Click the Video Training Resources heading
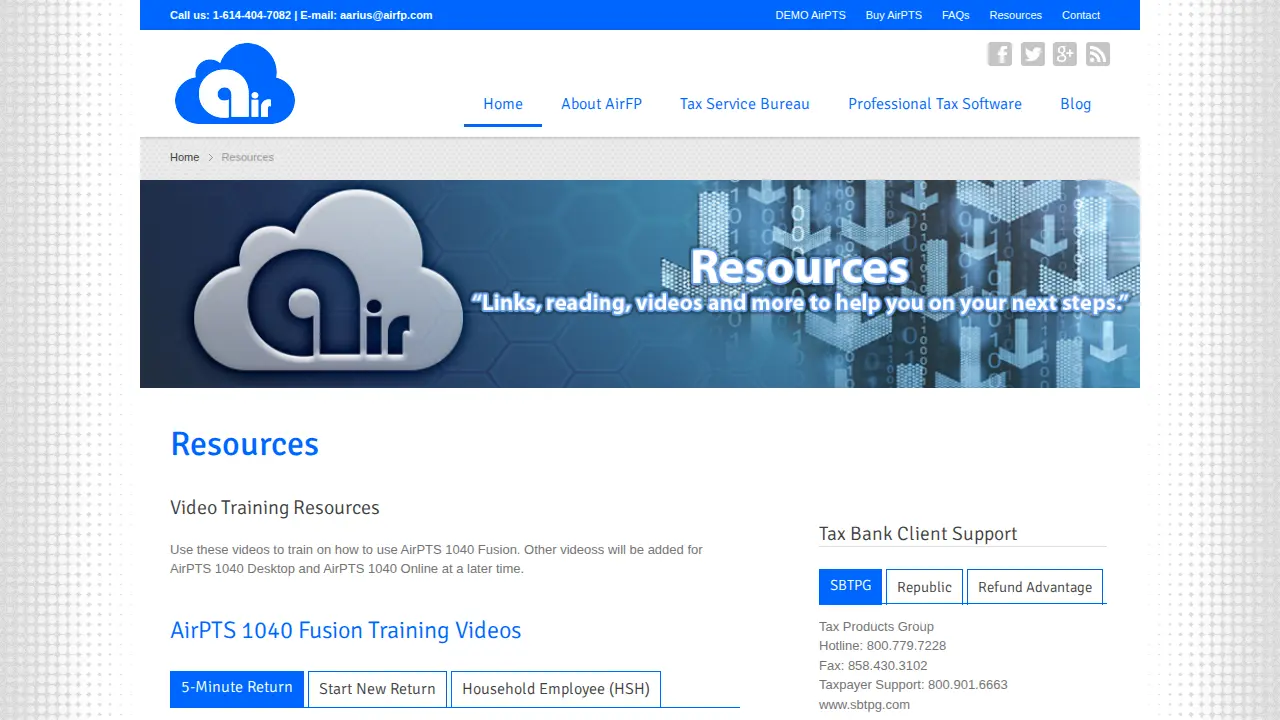 coord(275,508)
